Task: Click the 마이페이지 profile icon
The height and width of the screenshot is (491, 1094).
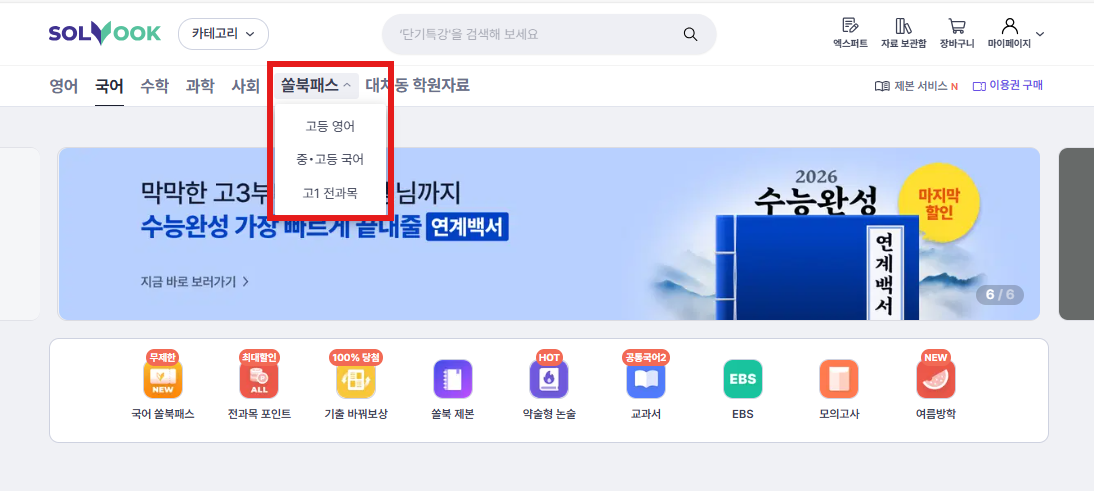Action: (x=1009, y=26)
